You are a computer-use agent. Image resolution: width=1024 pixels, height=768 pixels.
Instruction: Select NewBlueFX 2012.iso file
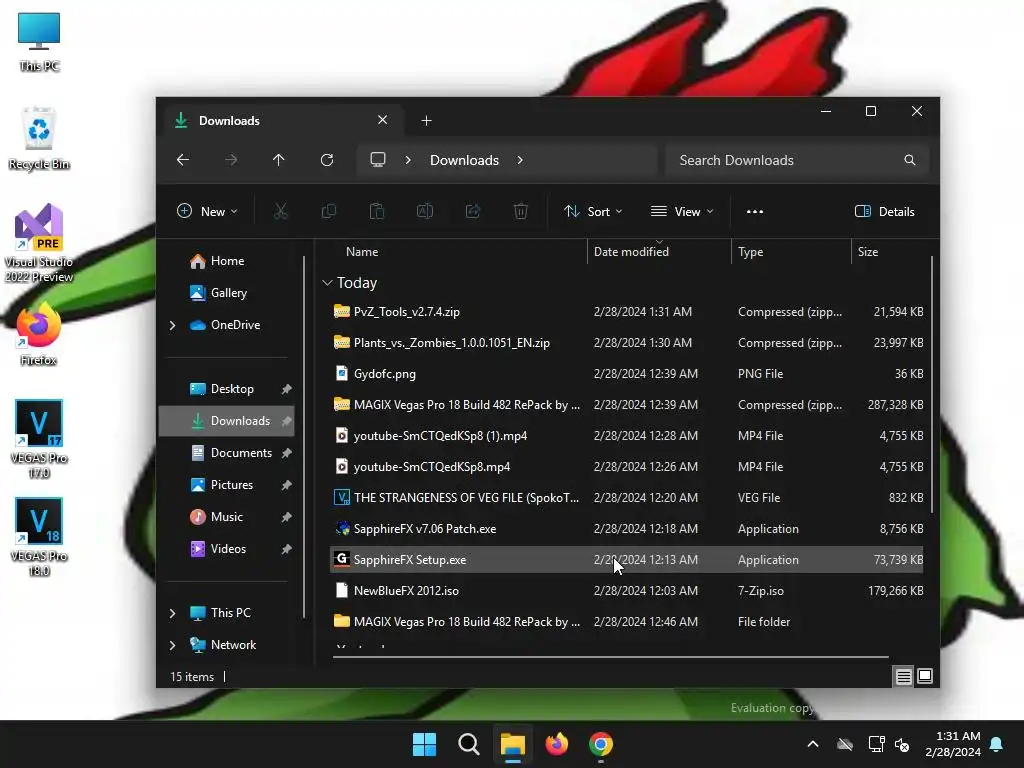click(627, 591)
